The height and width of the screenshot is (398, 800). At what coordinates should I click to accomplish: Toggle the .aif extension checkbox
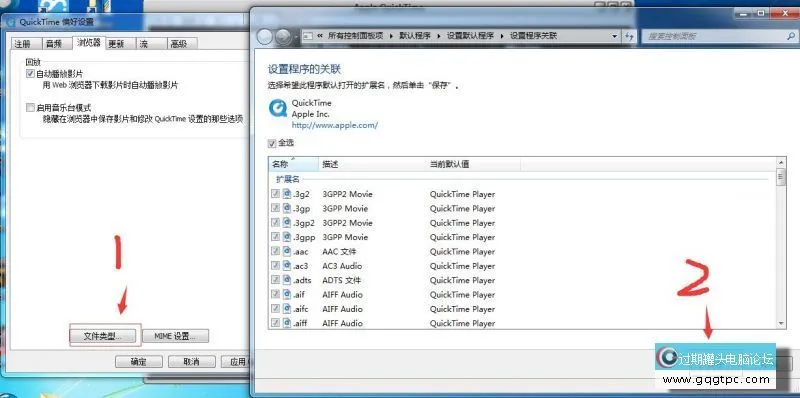(x=275, y=294)
